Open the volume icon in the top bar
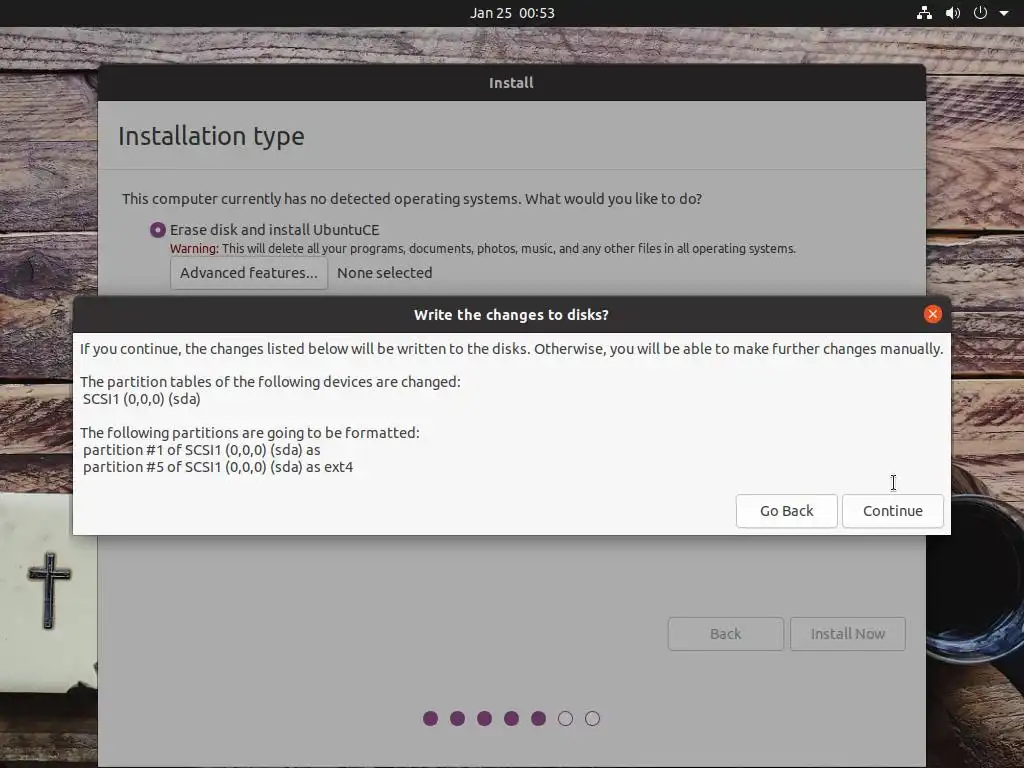This screenshot has width=1024, height=768. [x=953, y=13]
